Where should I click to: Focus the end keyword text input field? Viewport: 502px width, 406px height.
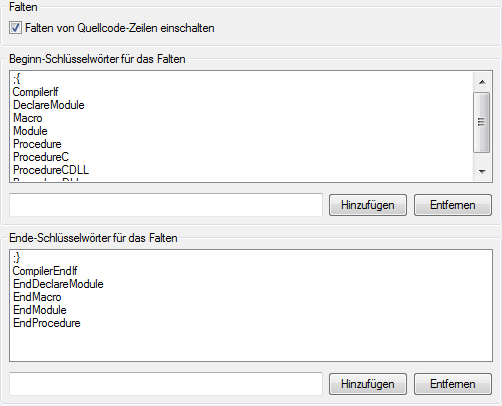(x=166, y=384)
